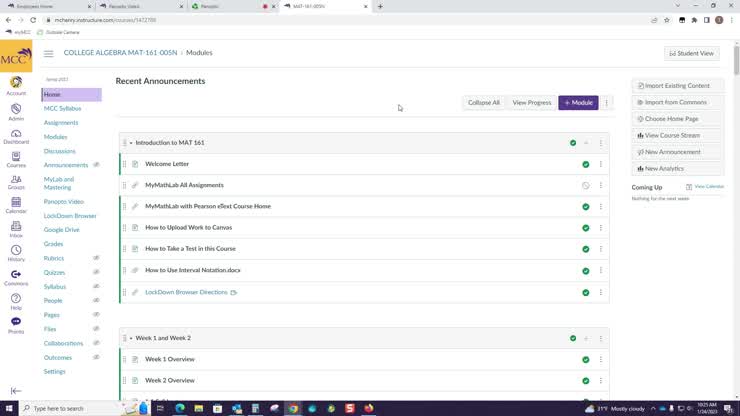Toggle publish status for Welcome Letter
This screenshot has height=416, width=740.
(586, 164)
